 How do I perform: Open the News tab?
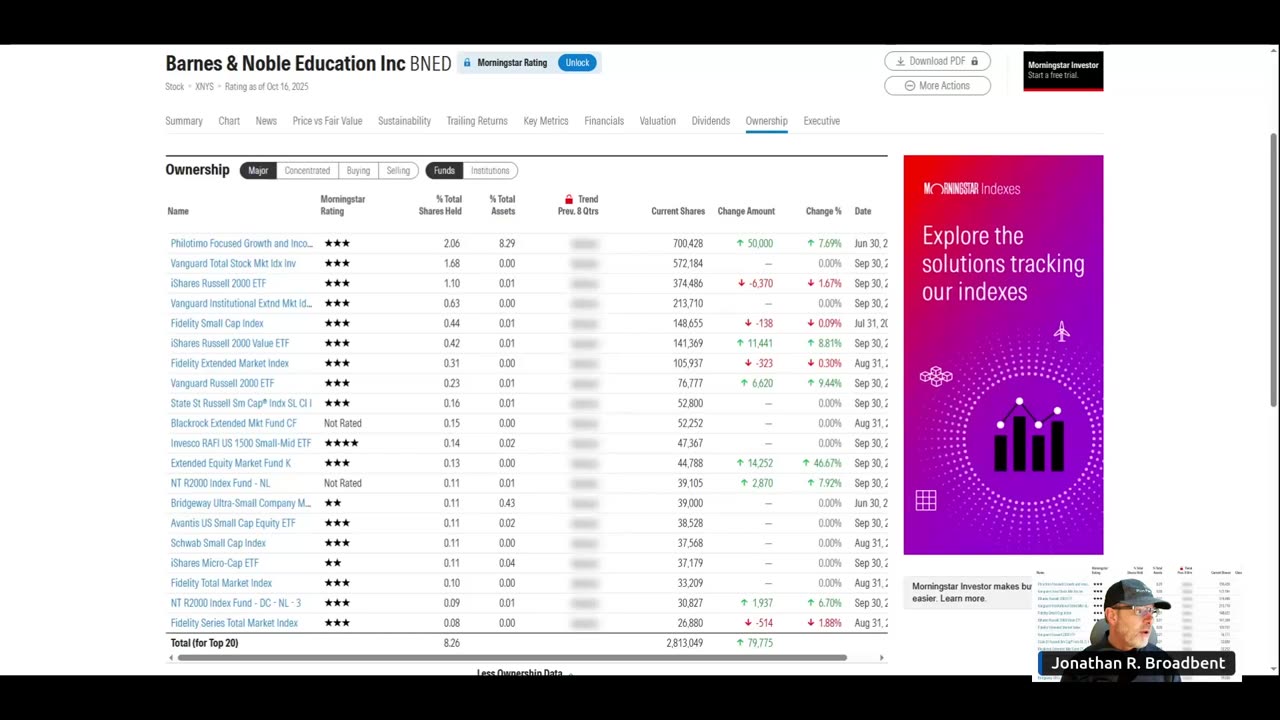coord(266,121)
